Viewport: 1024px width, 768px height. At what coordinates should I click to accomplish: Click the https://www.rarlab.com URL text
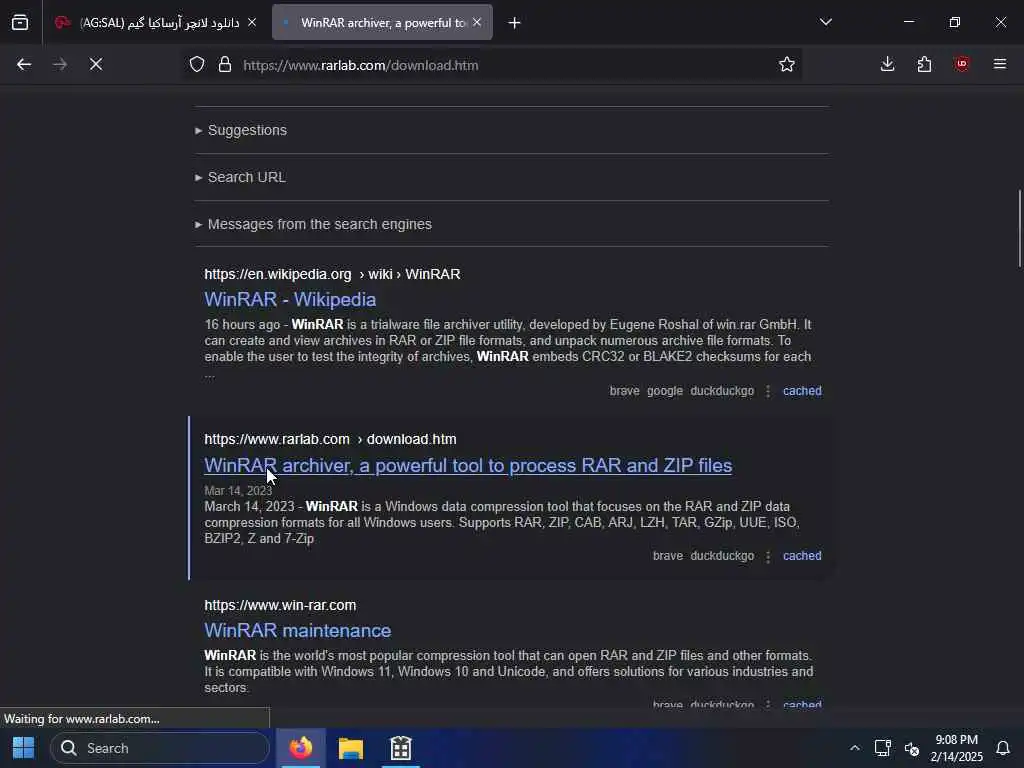(277, 440)
